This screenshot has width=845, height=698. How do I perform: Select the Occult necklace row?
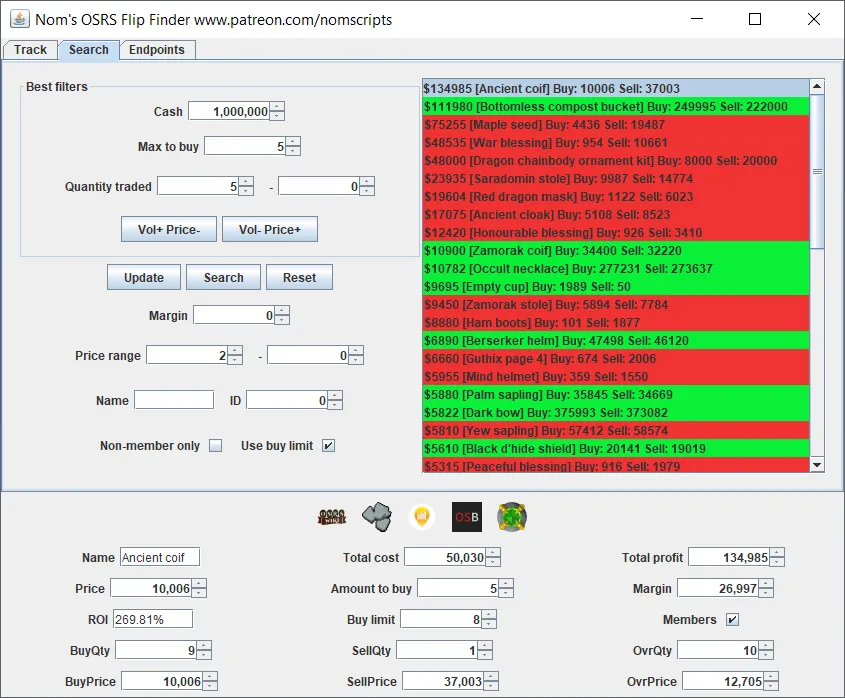[616, 268]
